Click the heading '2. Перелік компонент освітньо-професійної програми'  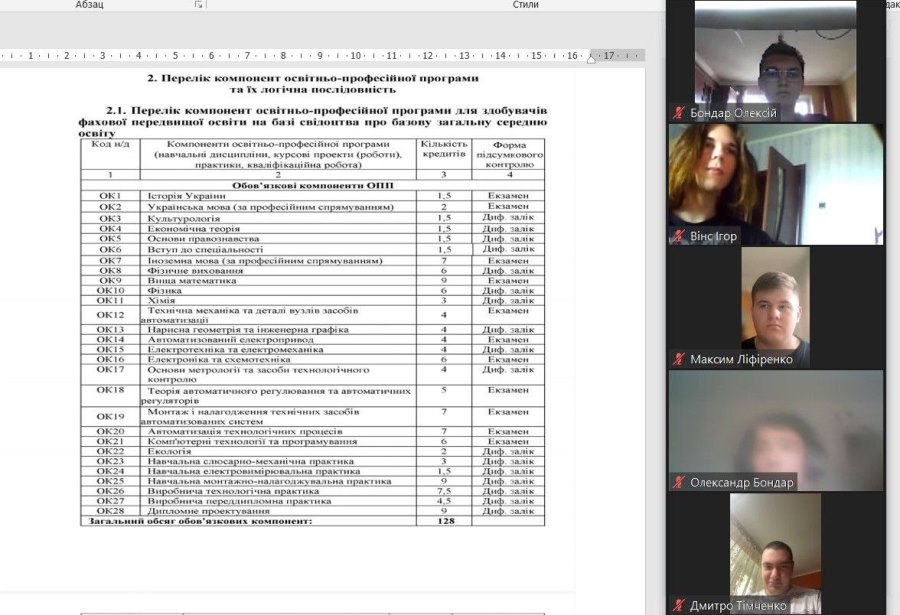313,78
